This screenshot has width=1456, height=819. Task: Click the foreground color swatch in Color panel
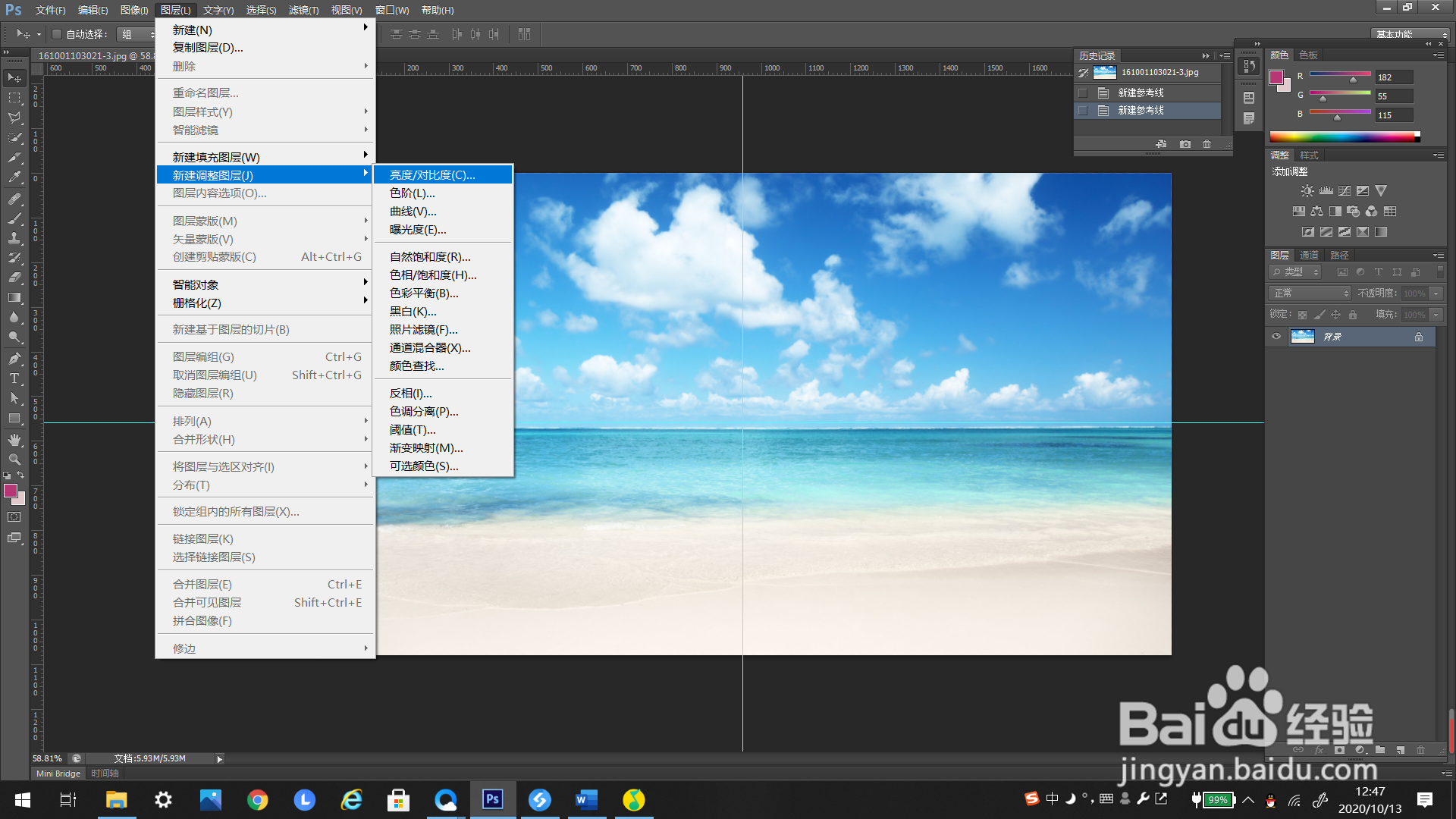pos(1276,77)
